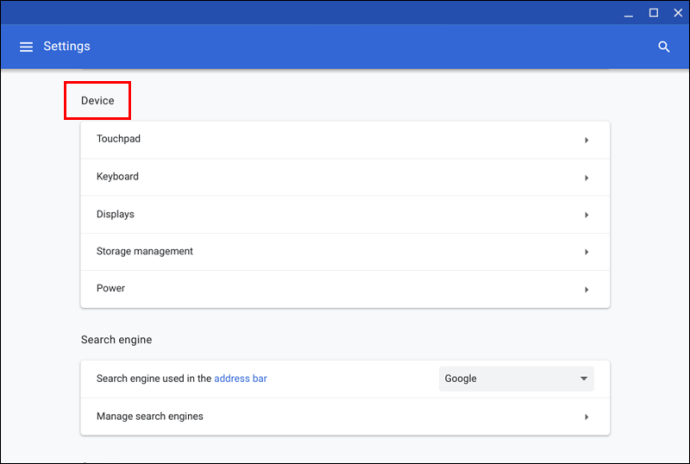The width and height of the screenshot is (690, 464).
Task: Open Touchpad settings
Action: pos(345,140)
